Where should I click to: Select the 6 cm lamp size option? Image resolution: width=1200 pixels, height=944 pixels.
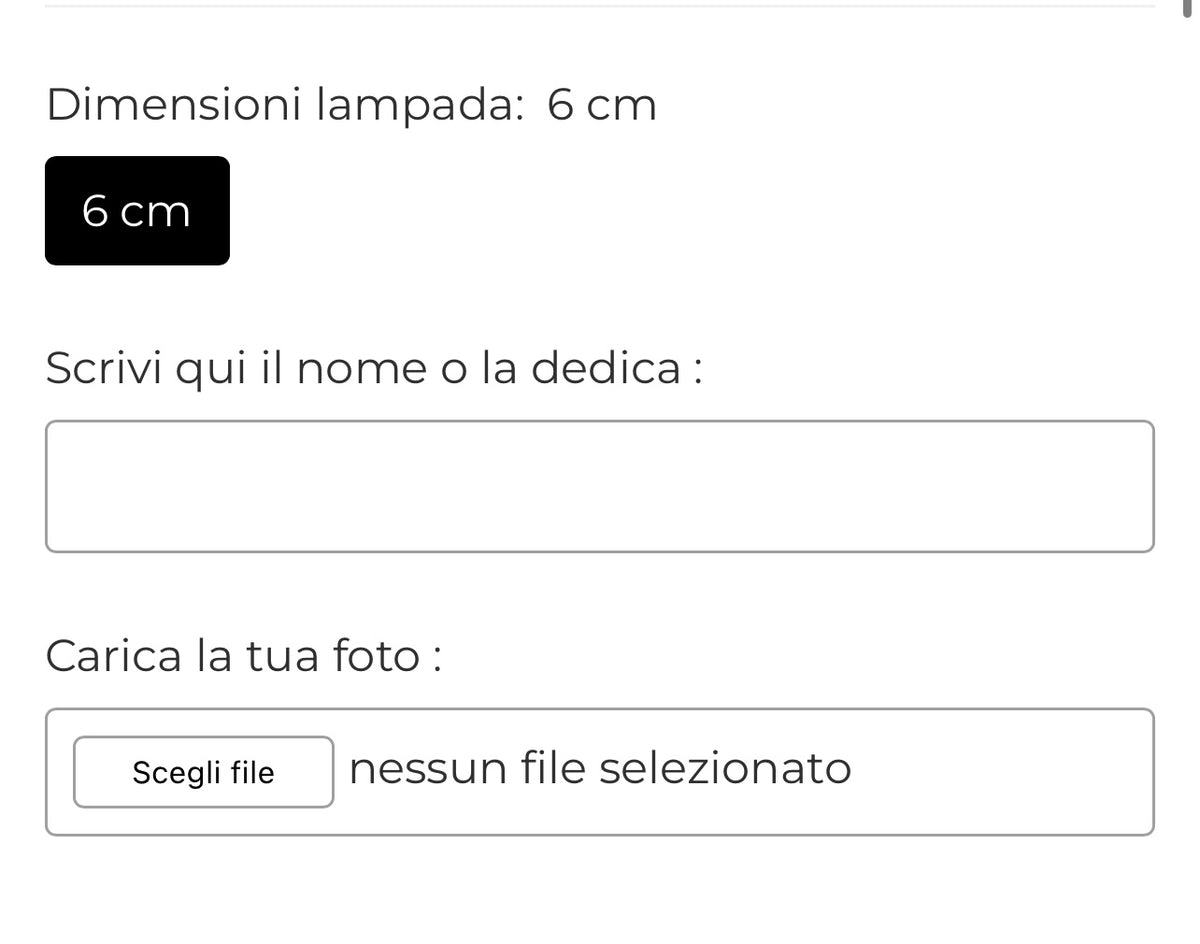click(x=137, y=211)
